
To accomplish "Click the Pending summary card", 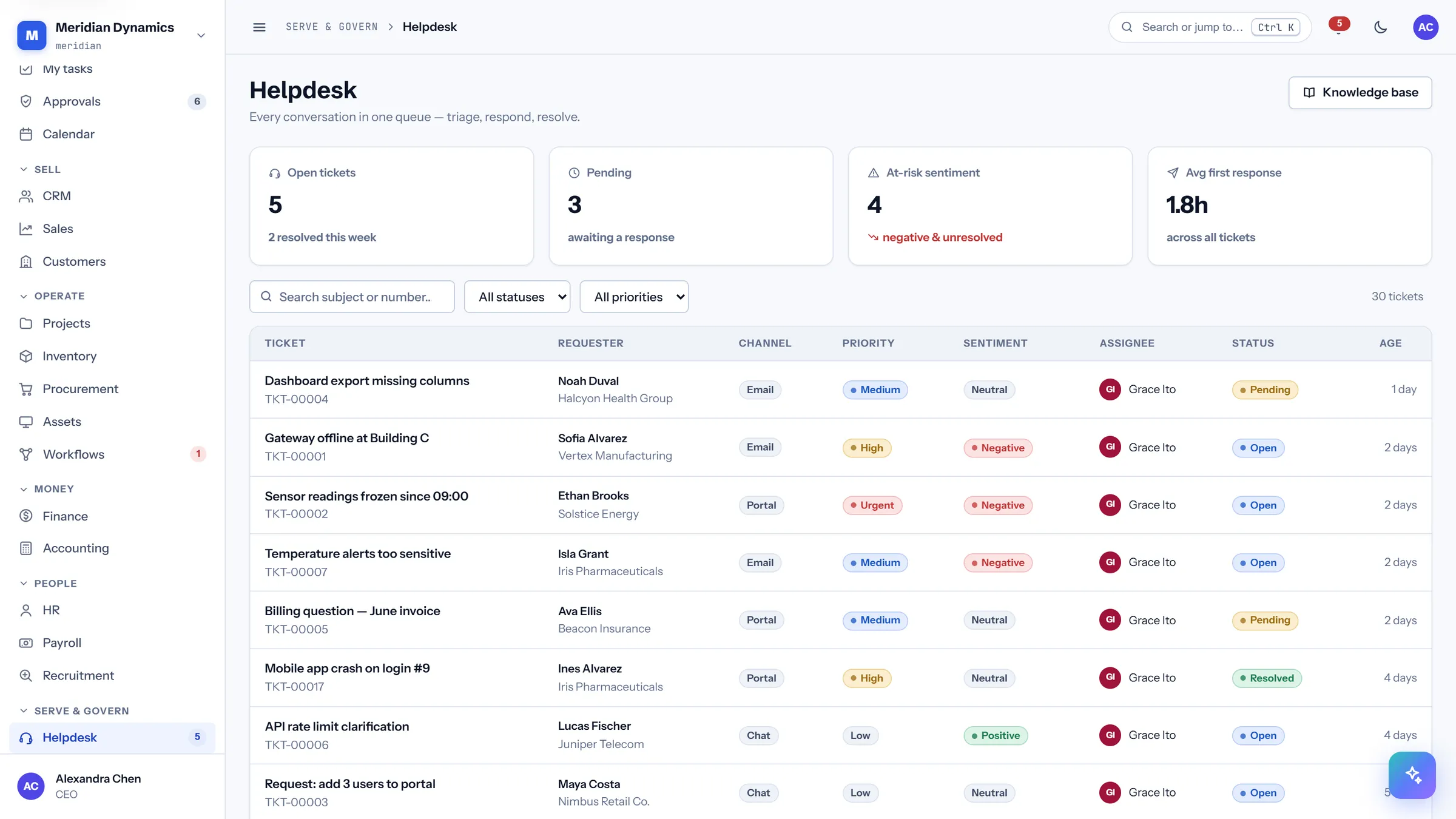I will pos(691,206).
